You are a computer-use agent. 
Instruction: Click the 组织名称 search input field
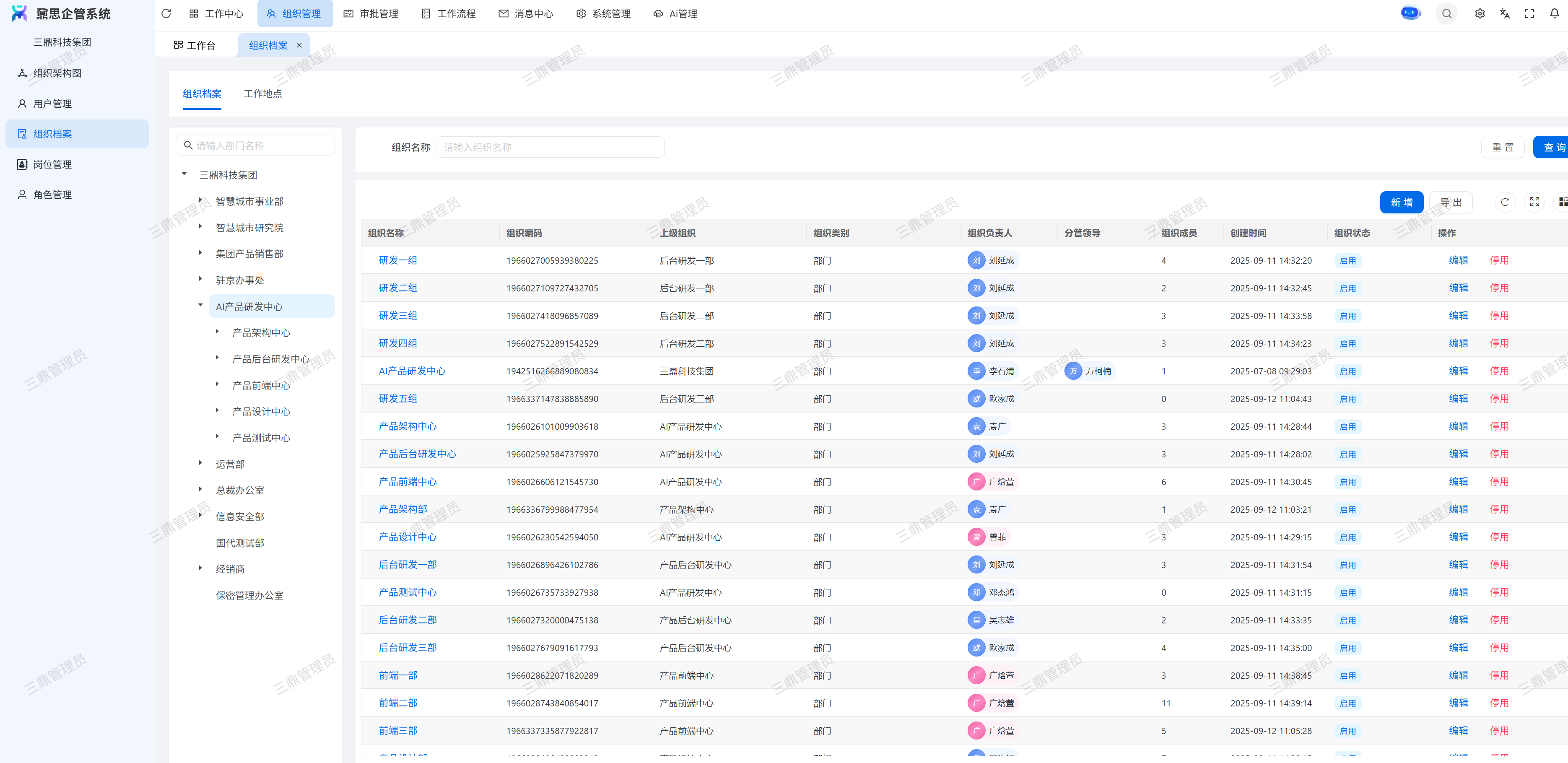pos(550,147)
